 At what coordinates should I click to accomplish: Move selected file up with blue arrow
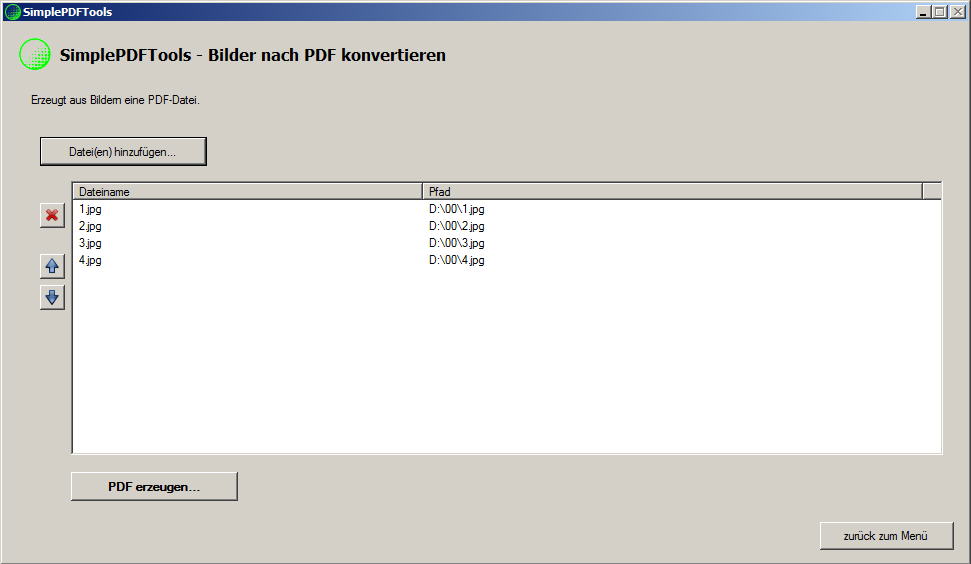pyautogui.click(x=52, y=266)
